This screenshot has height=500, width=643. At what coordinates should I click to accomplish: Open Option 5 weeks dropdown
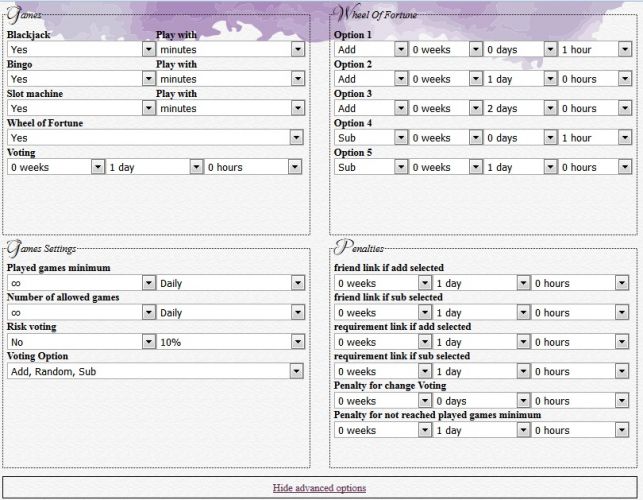[445, 168]
